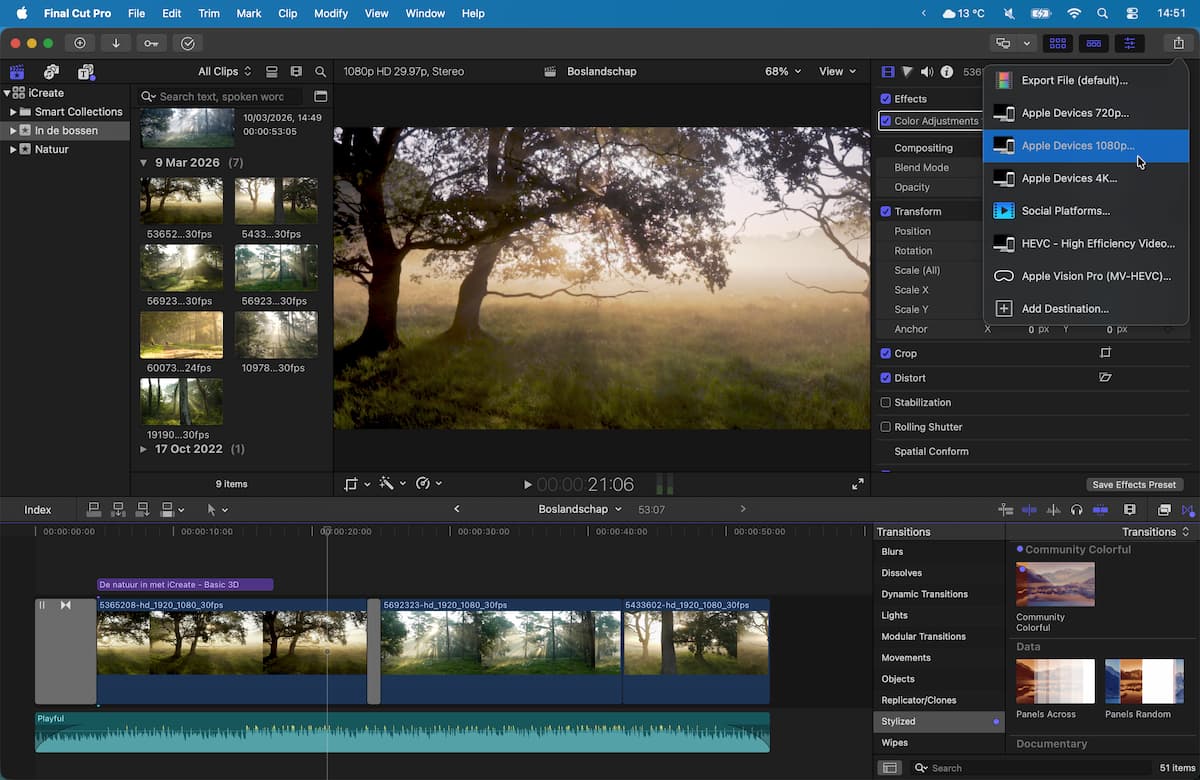Screen dimensions: 1200x780
Task: Toggle viewer full screen arrows icon
Action: point(857,484)
